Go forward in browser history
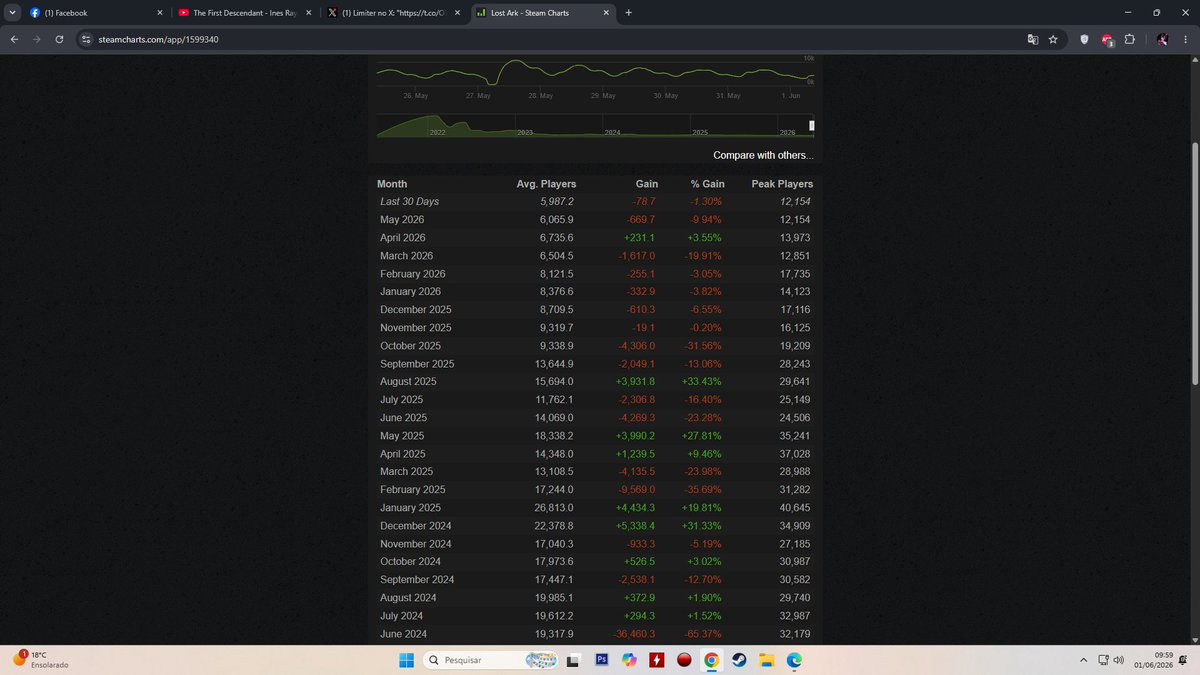Image resolution: width=1200 pixels, height=675 pixels. point(37,39)
